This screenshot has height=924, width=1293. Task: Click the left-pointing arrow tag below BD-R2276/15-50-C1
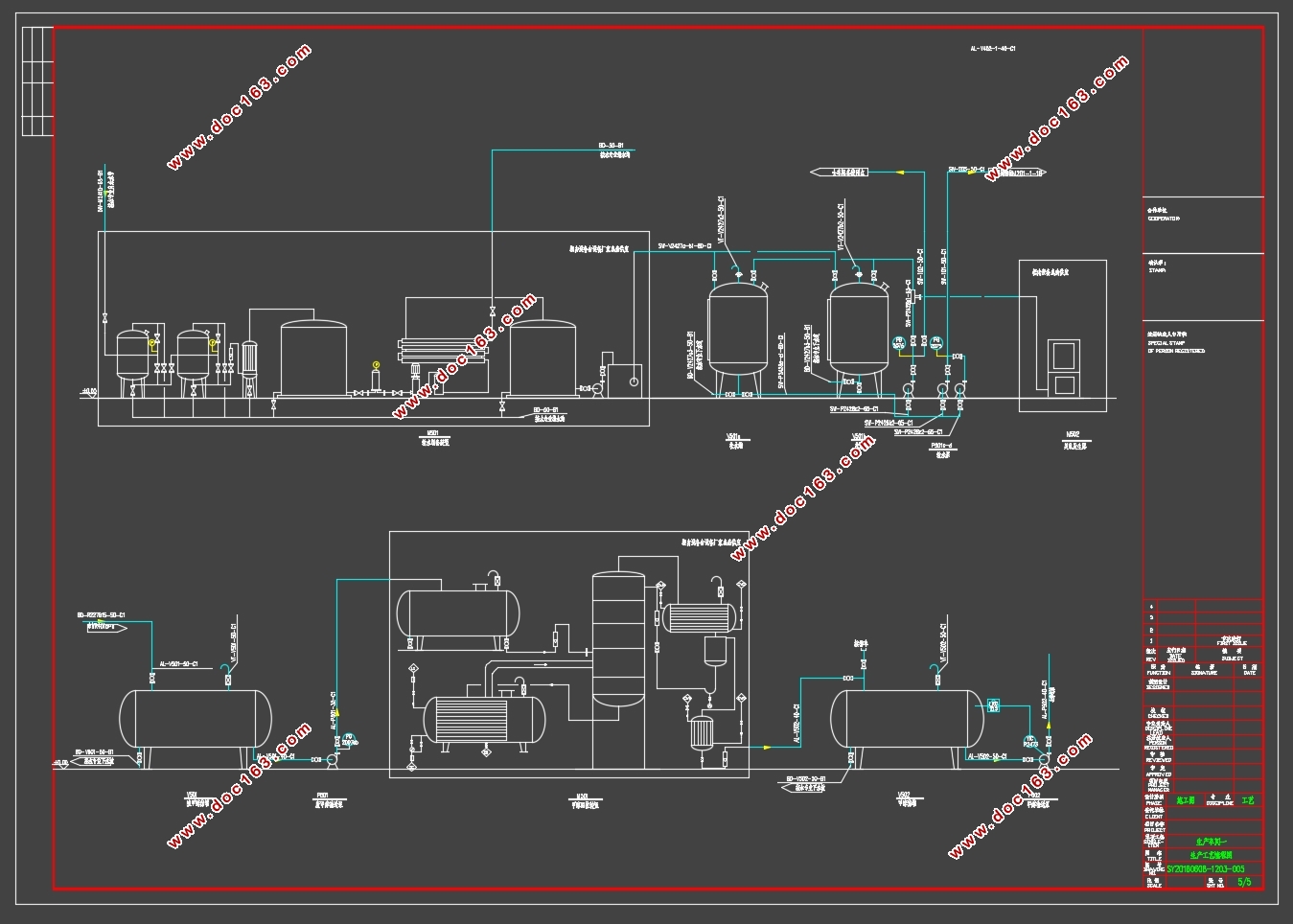(106, 628)
